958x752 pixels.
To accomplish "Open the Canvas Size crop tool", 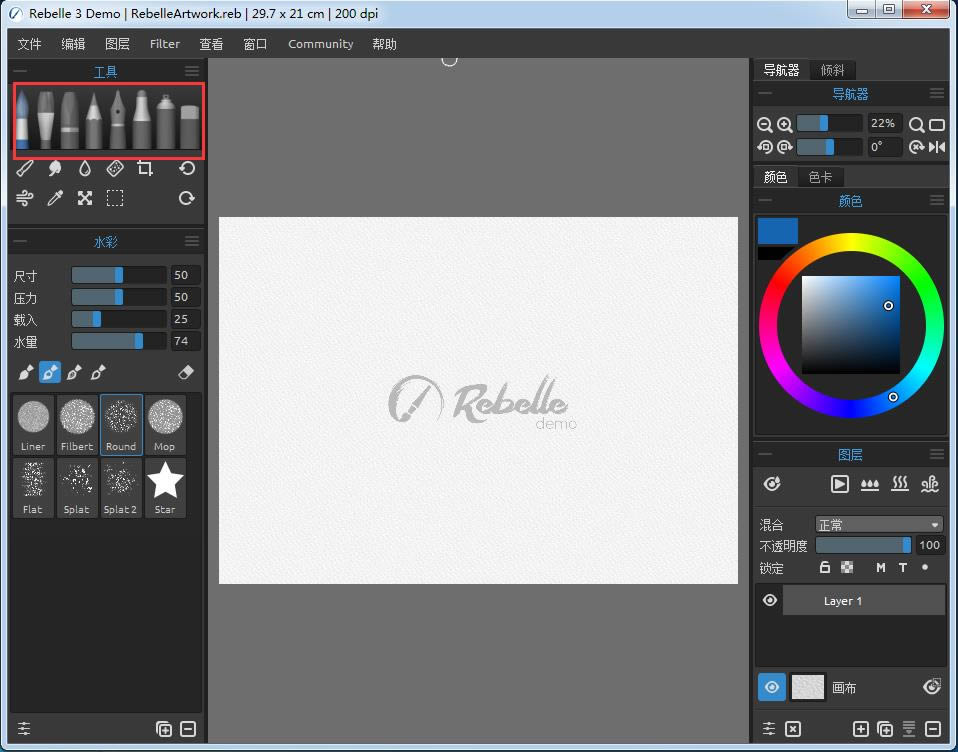I will (145, 168).
